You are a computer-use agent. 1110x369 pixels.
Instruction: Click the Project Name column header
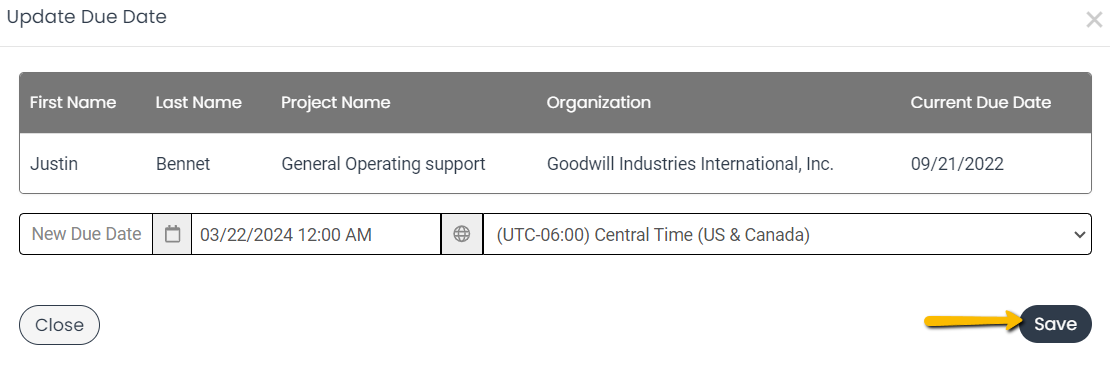336,103
